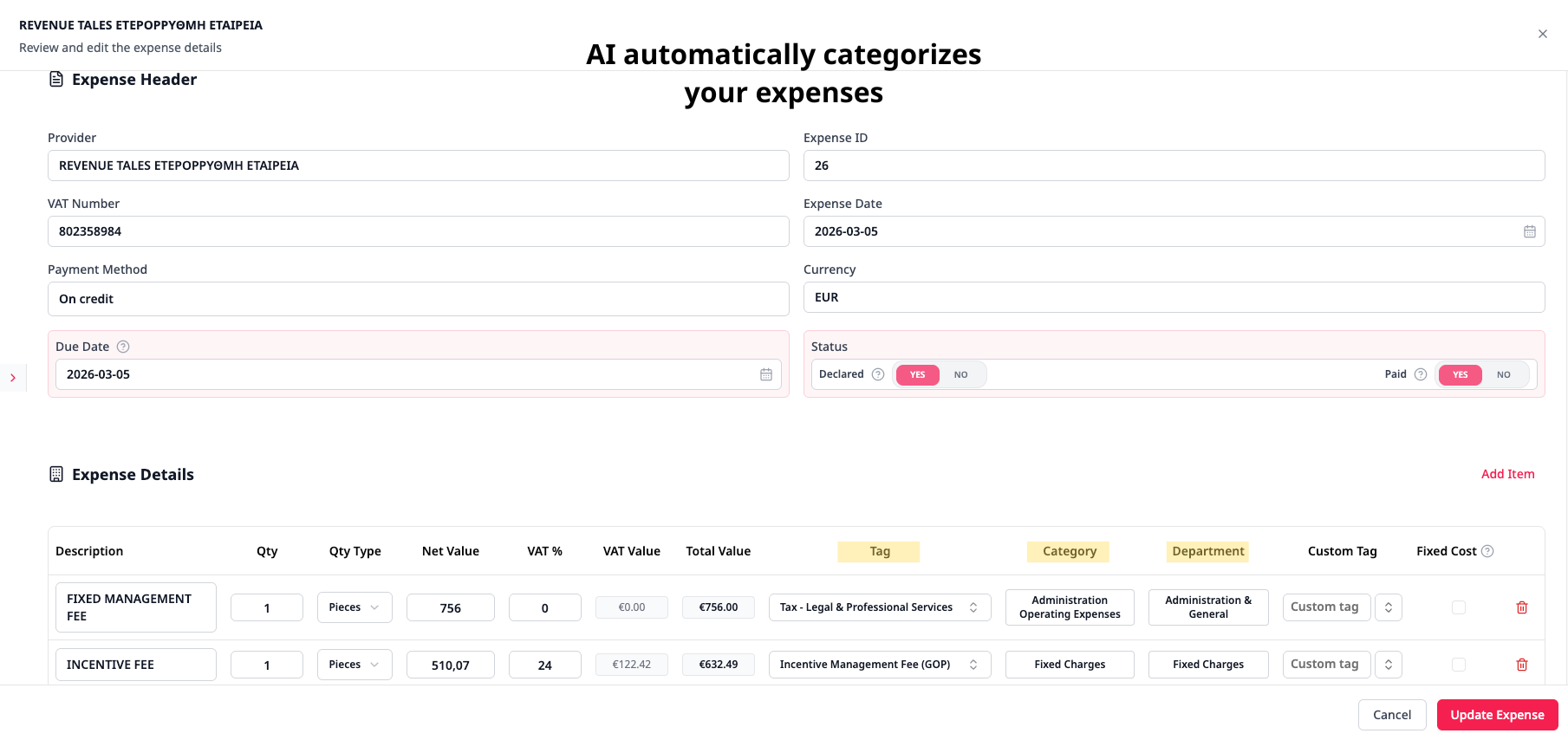Tick Fixed Cost checkbox for INCENTIVE FEE
The height and width of the screenshot is (740, 1568).
(1458, 665)
